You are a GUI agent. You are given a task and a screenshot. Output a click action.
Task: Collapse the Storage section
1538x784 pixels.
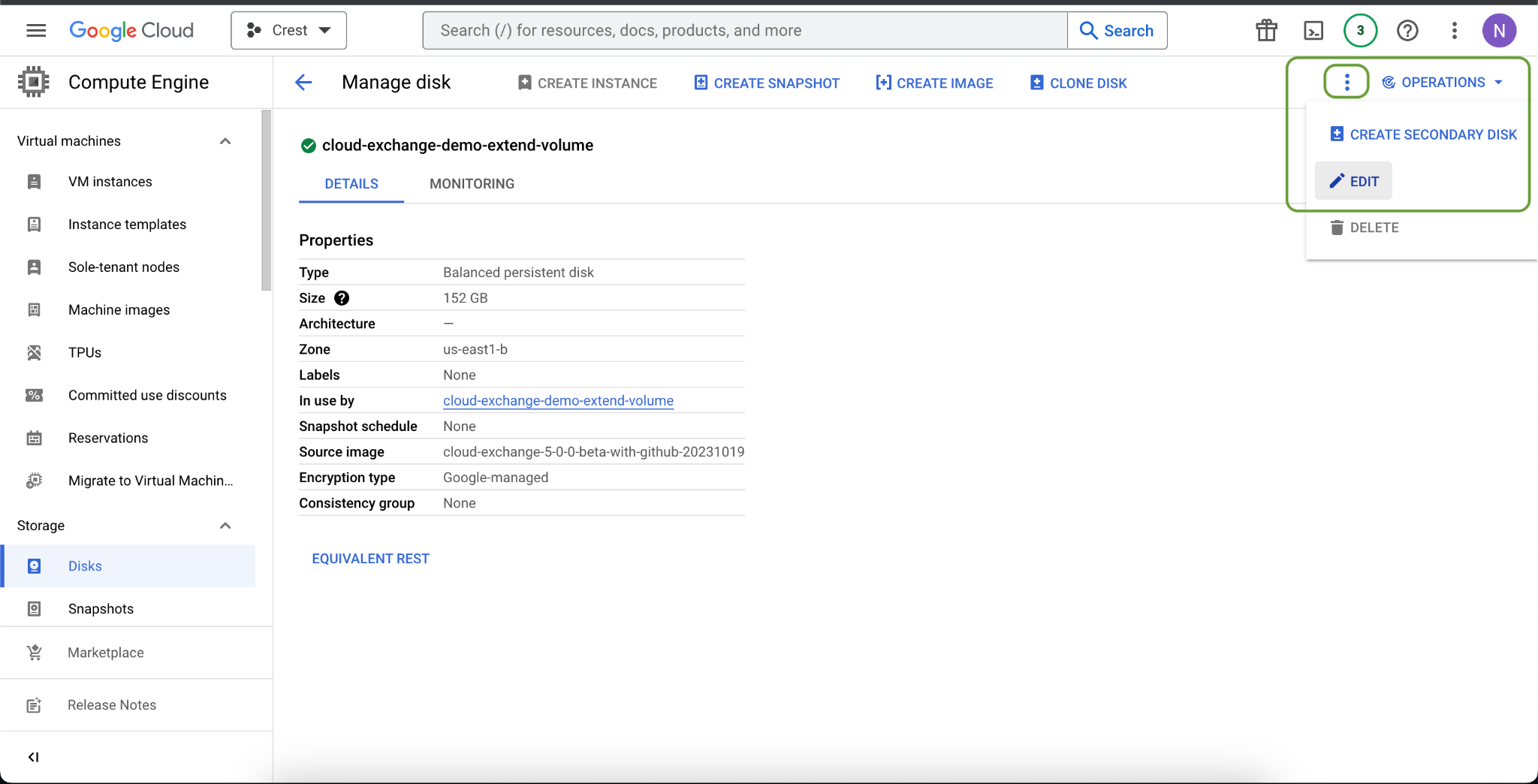pyautogui.click(x=225, y=526)
